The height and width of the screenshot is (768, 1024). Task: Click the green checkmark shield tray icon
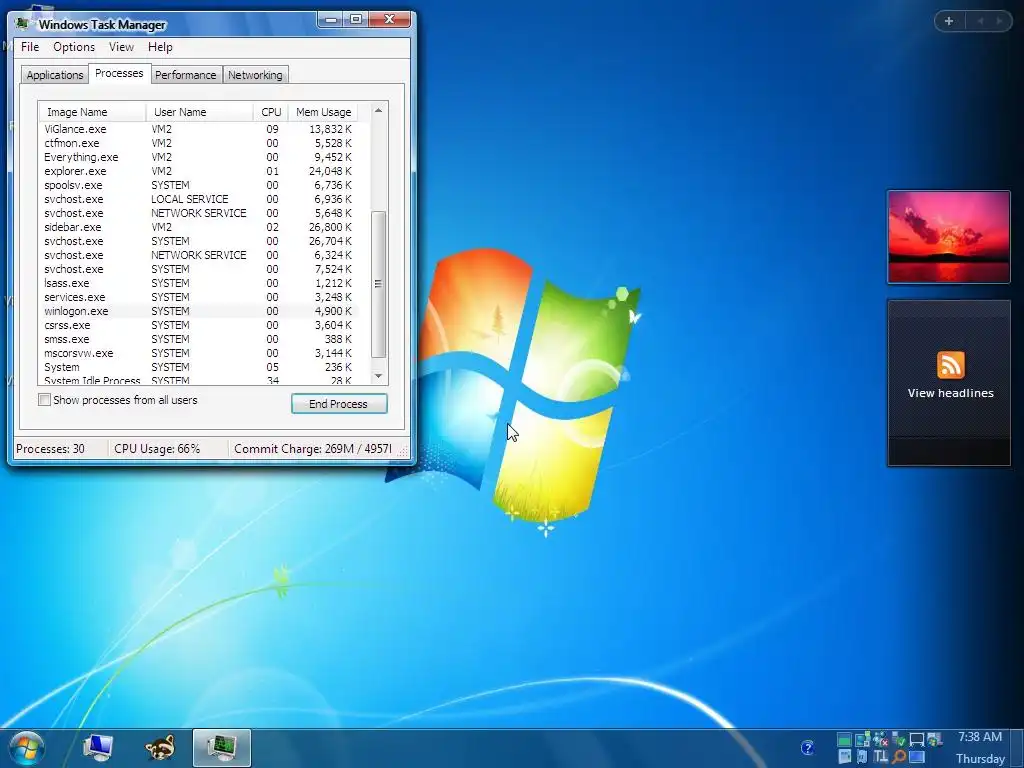click(x=899, y=740)
